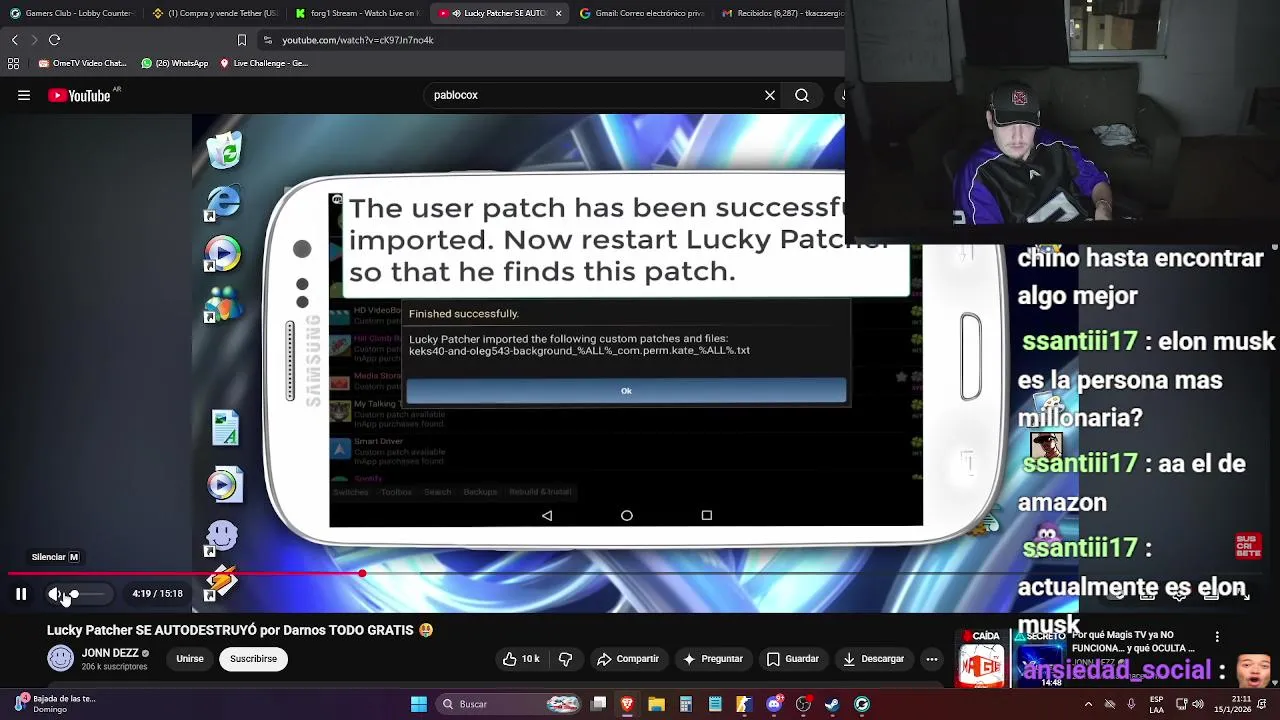The image size is (1280, 720).
Task: Open Calculator from taskbar
Action: pyautogui.click(x=686, y=704)
